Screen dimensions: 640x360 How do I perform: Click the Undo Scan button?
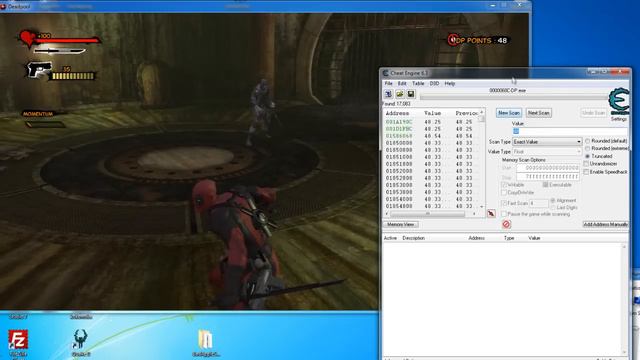[x=593, y=113]
